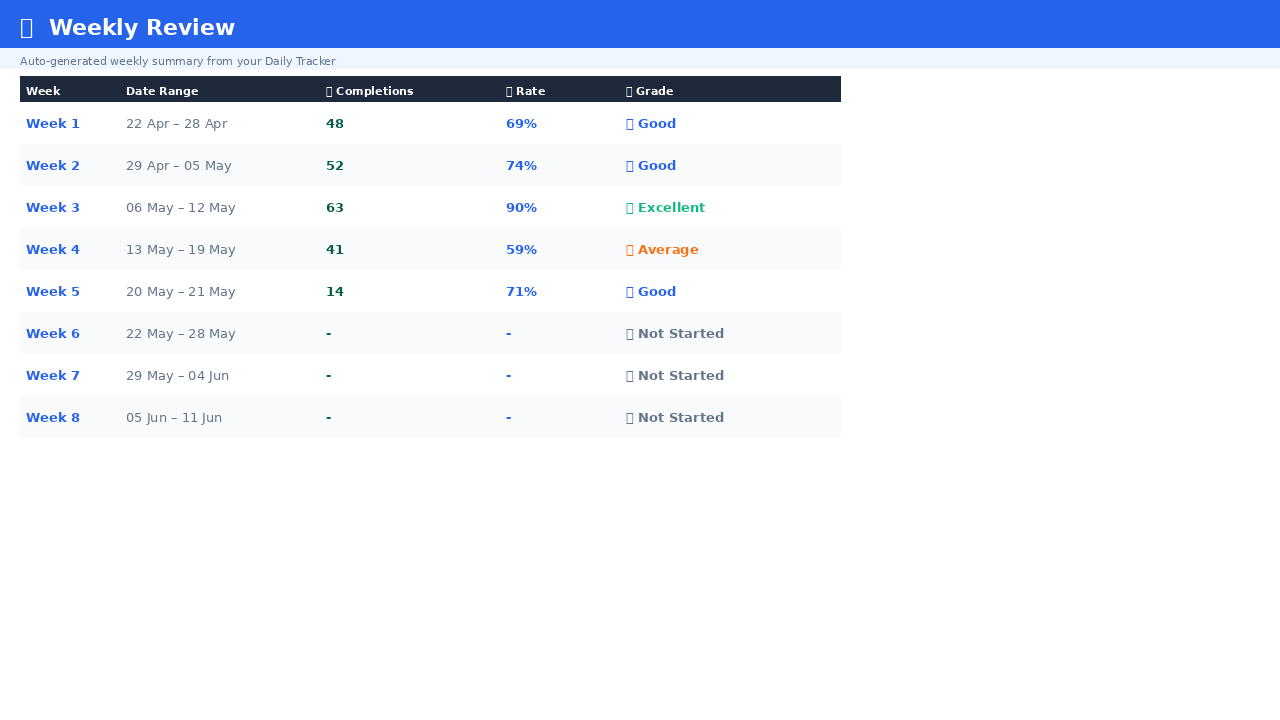Viewport: 1280px width, 720px height.
Task: Click the Rate column header
Action: tap(526, 91)
